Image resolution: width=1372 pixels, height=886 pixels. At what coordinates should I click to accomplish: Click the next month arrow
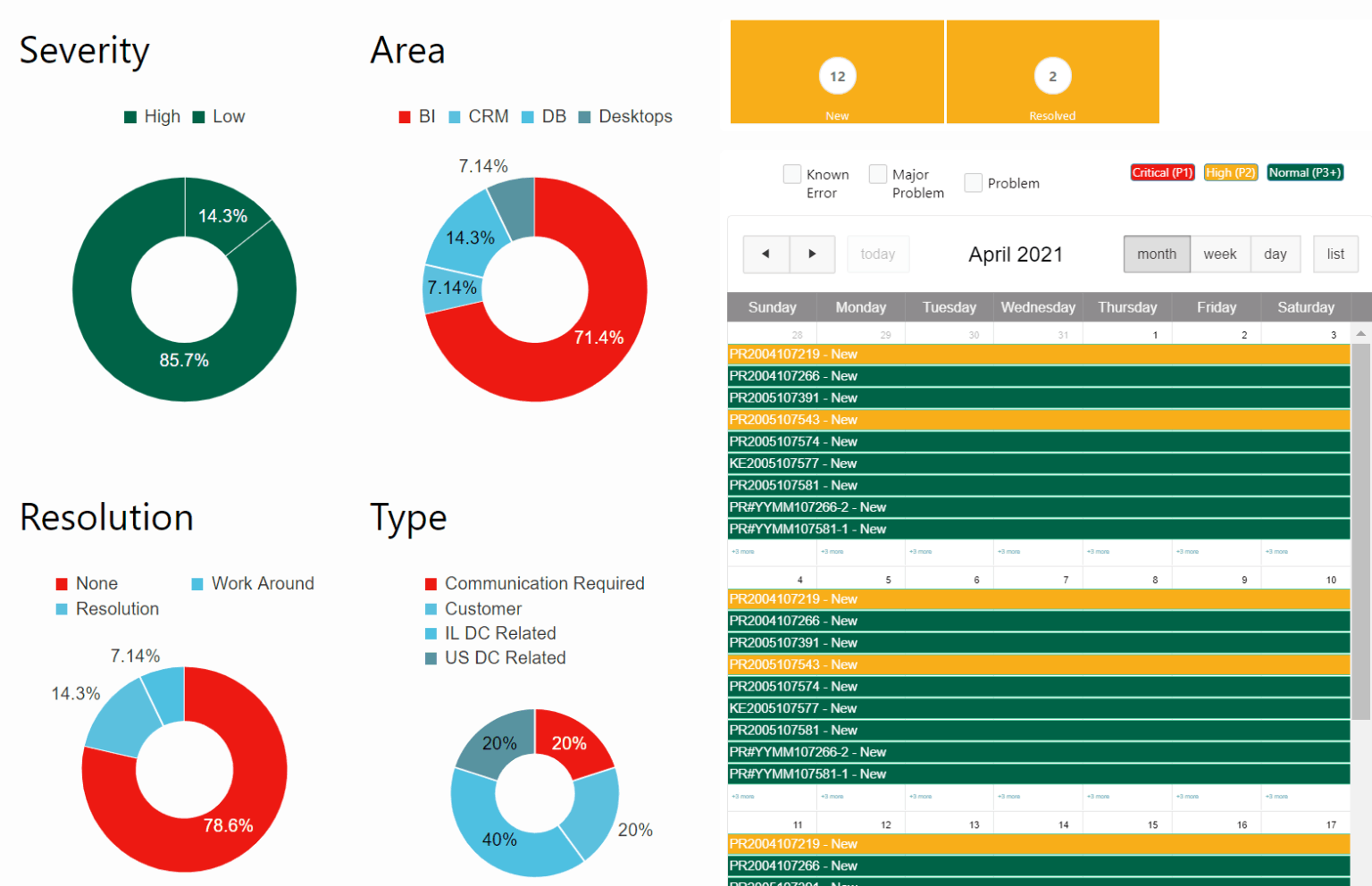(x=812, y=254)
